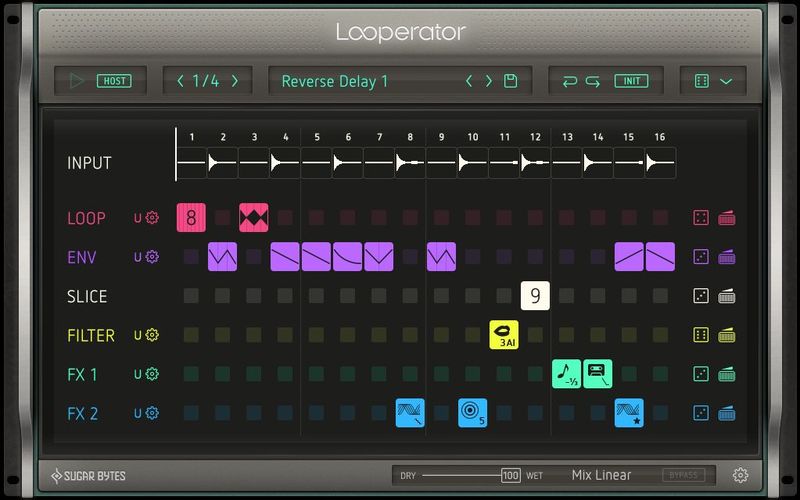Open the Mix Linear mode selector

pyautogui.click(x=602, y=476)
